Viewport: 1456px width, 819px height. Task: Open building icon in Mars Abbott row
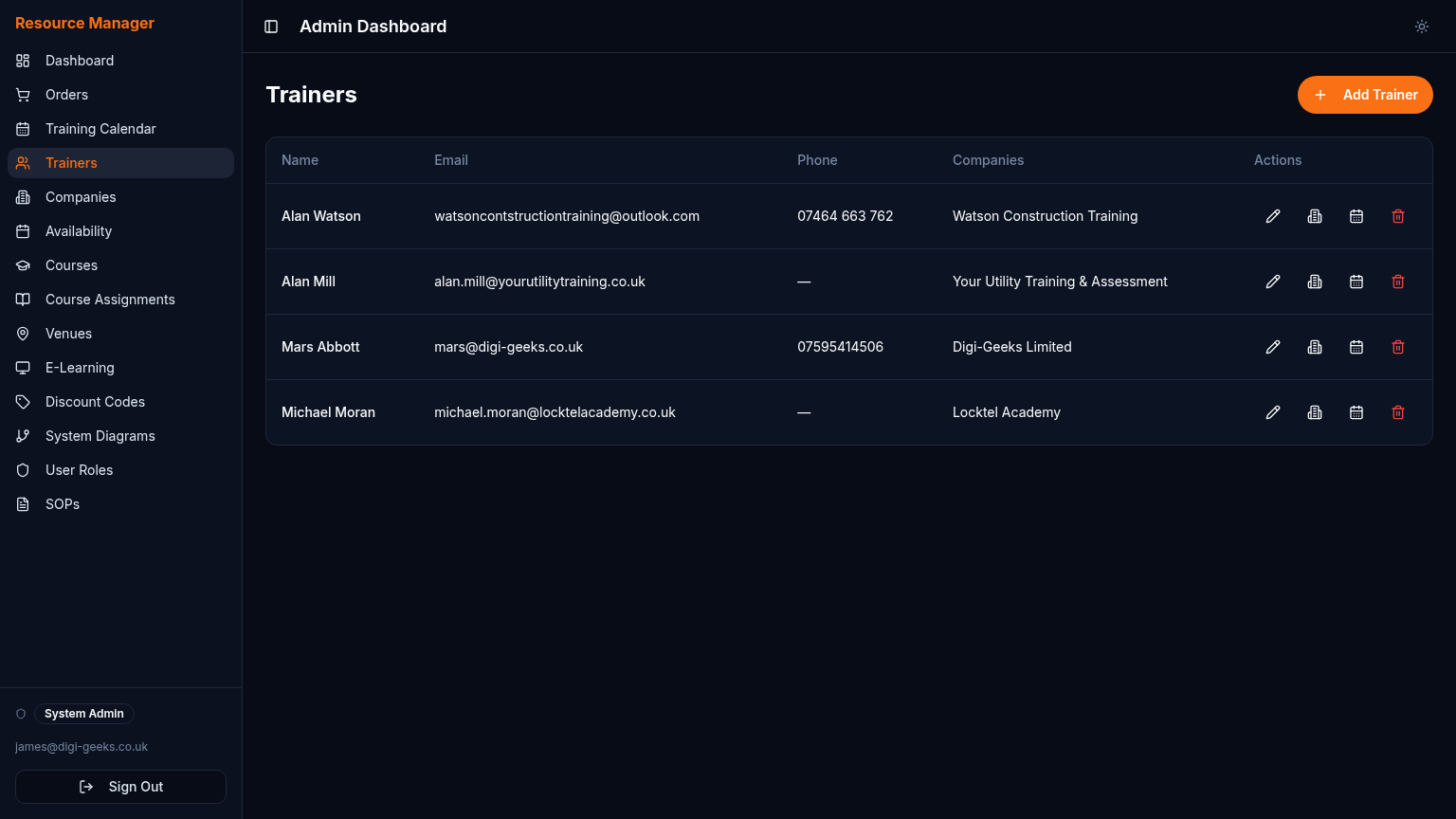(1315, 347)
